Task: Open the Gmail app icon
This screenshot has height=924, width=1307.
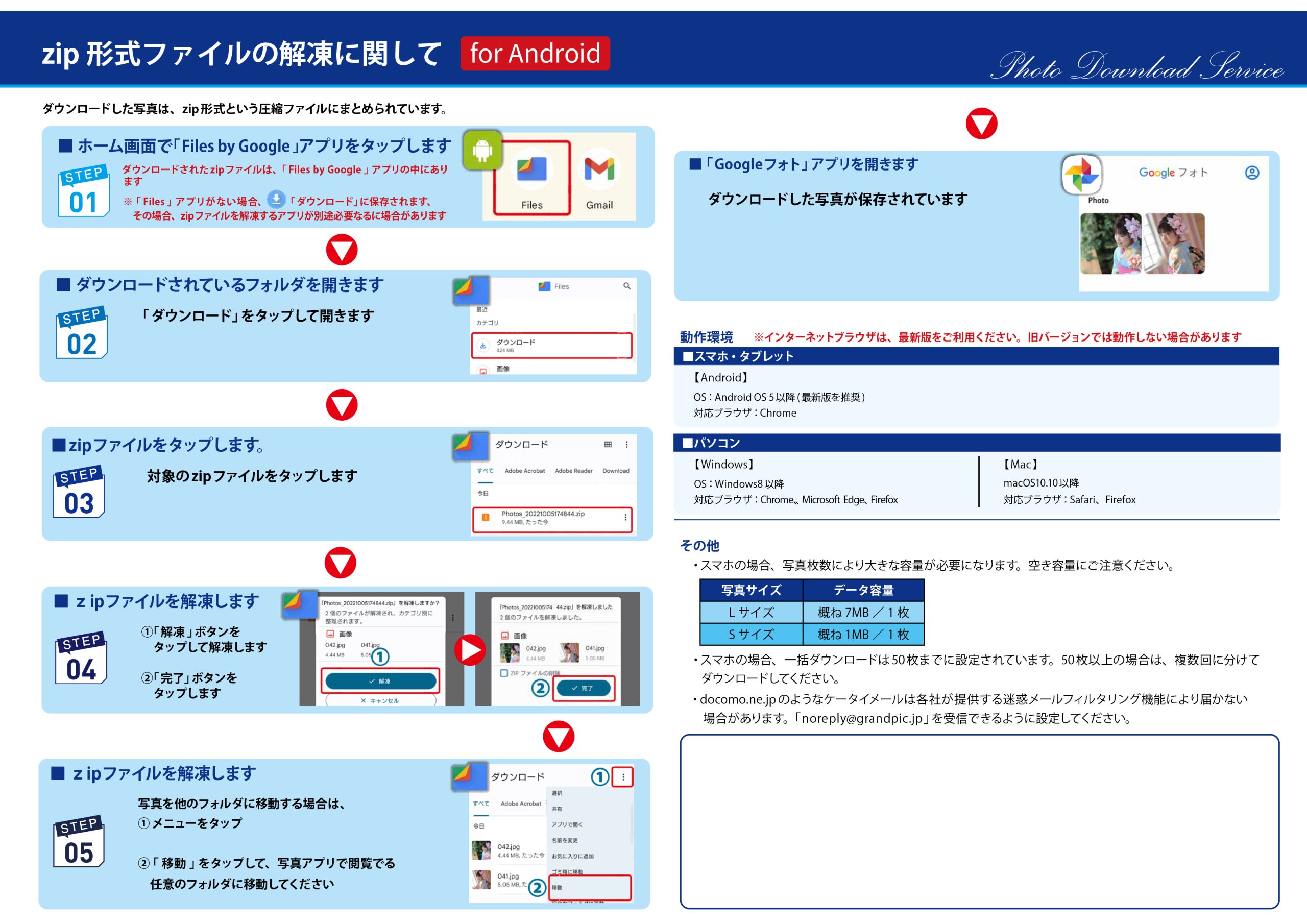Action: [x=599, y=169]
